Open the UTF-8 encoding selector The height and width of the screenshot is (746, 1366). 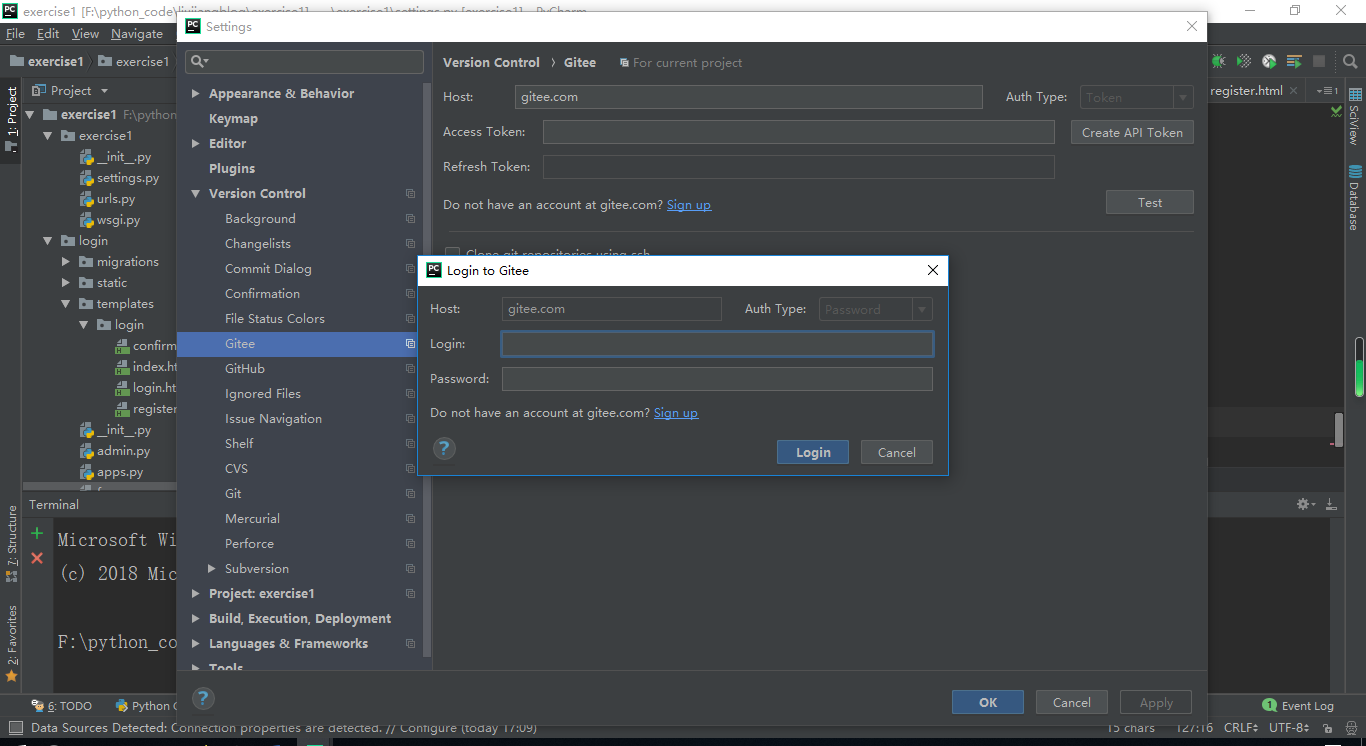pyautogui.click(x=1290, y=728)
